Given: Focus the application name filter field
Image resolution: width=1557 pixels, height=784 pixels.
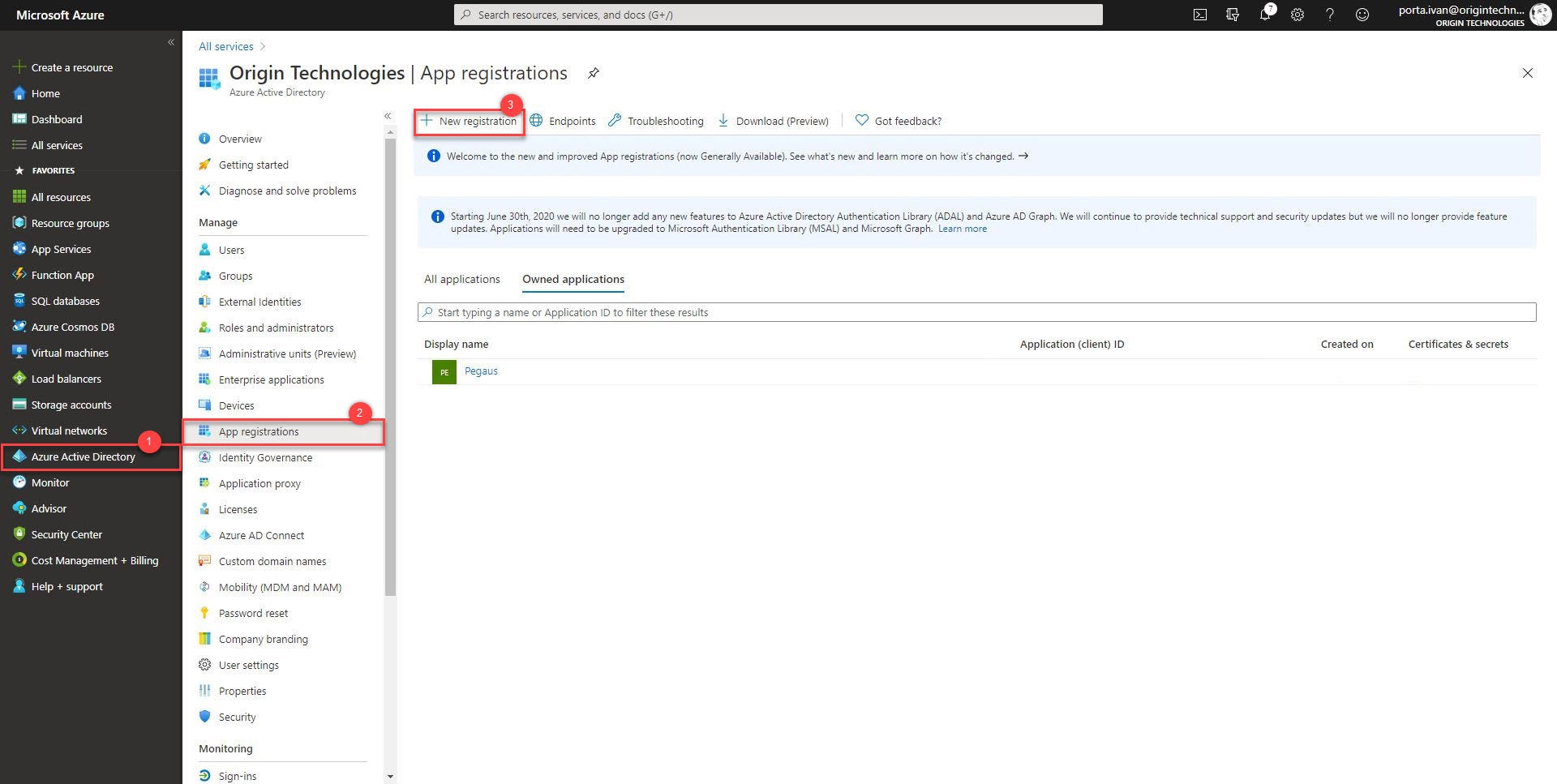Looking at the screenshot, I should (x=976, y=312).
